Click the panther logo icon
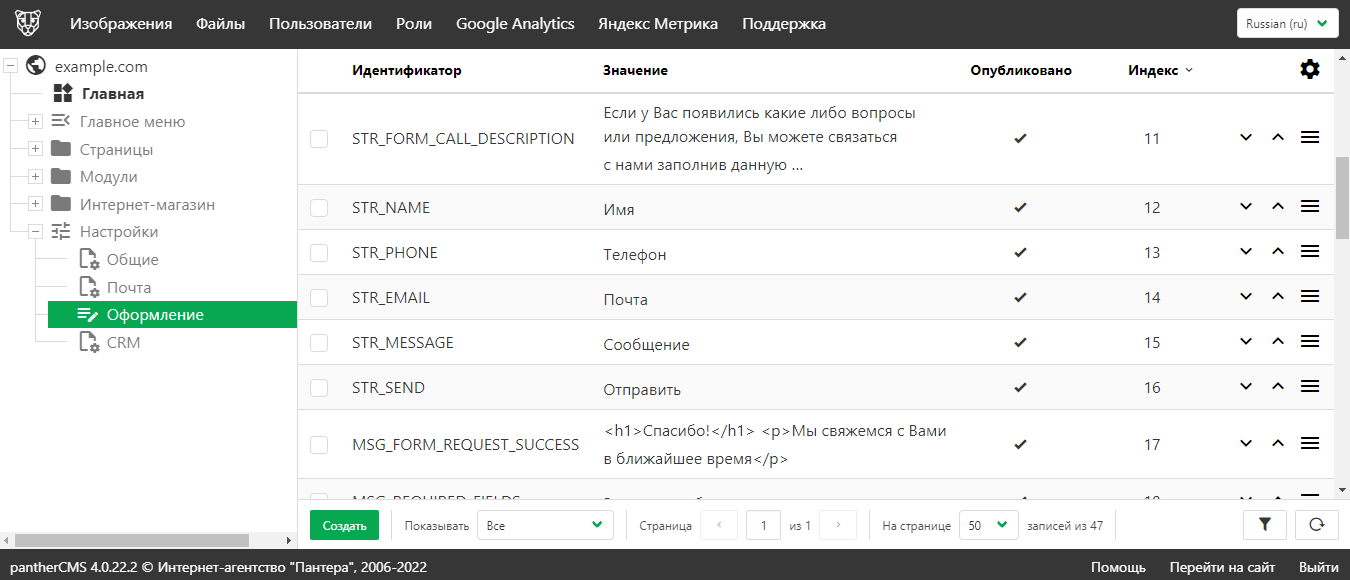 (x=28, y=24)
